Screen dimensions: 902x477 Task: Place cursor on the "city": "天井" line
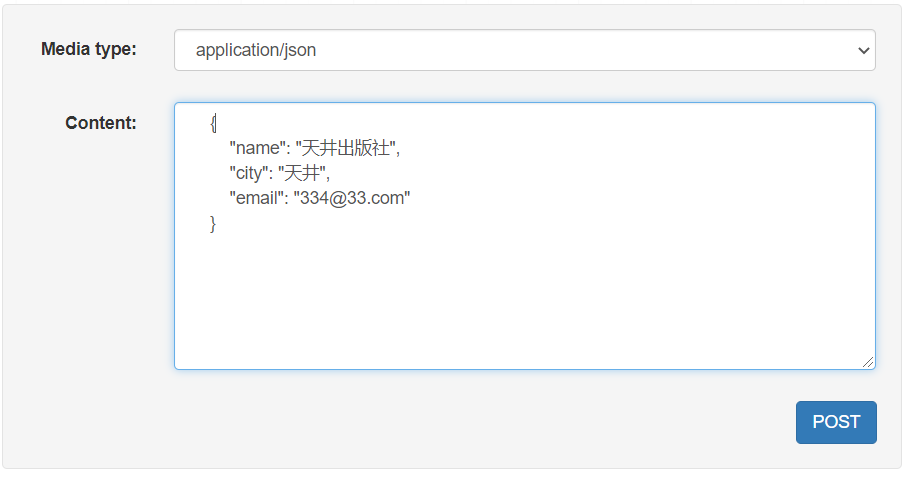(280, 173)
